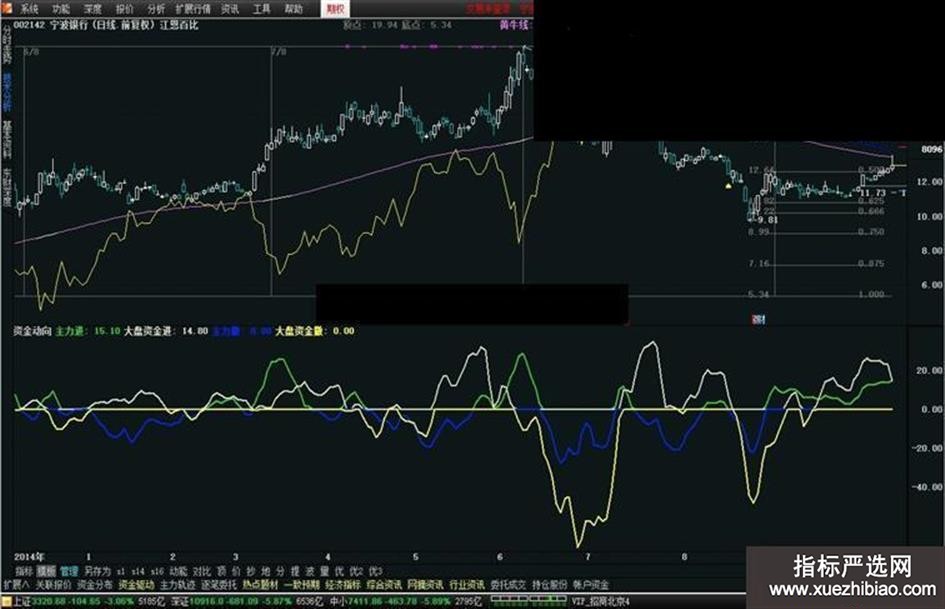Open the 逐笔委托 tab
Image resolution: width=945 pixels, height=609 pixels.
219,585
